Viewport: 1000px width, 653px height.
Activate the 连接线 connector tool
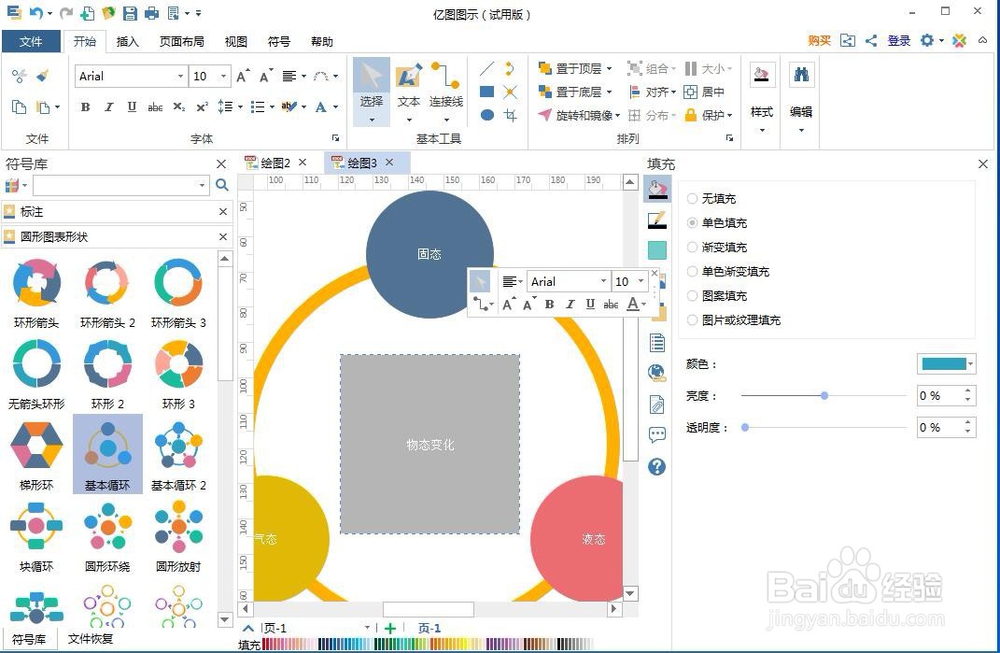(446, 92)
